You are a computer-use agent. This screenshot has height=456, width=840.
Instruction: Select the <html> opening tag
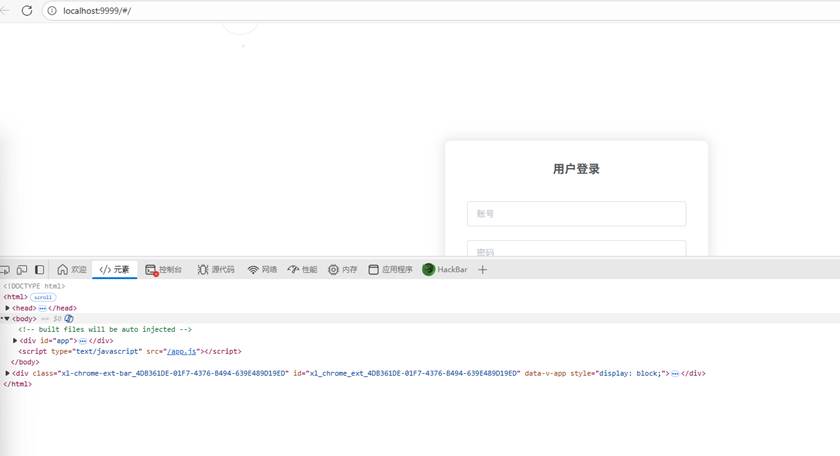[16, 297]
